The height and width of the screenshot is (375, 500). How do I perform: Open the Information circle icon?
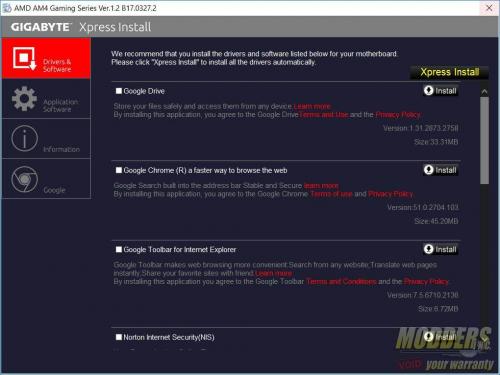(x=24, y=138)
